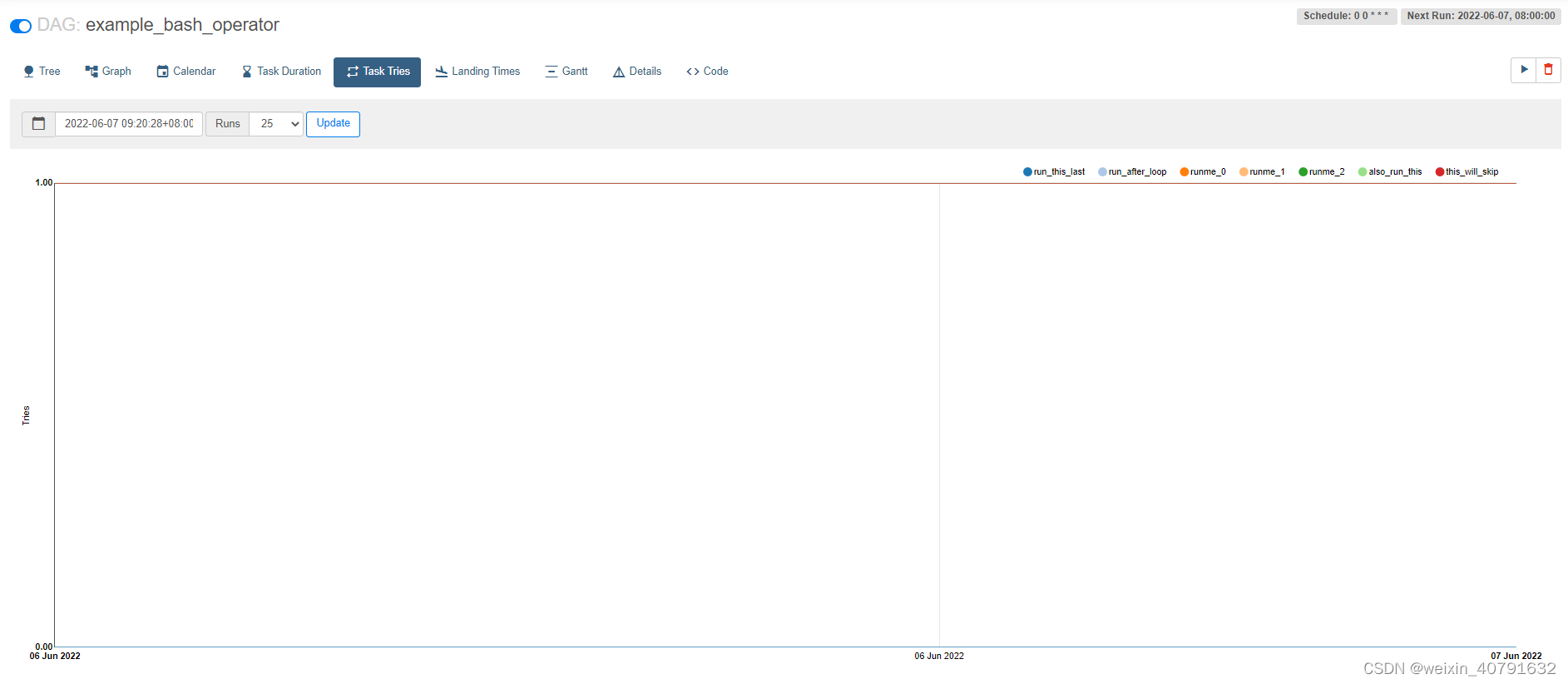The width and height of the screenshot is (1568, 684).
Task: Open the Landing Times tab
Action: tap(477, 72)
